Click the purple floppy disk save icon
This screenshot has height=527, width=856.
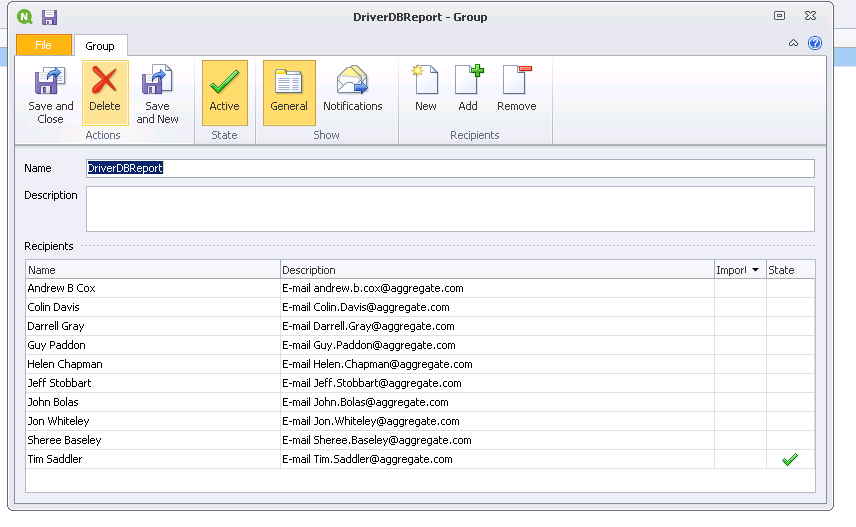(x=50, y=17)
